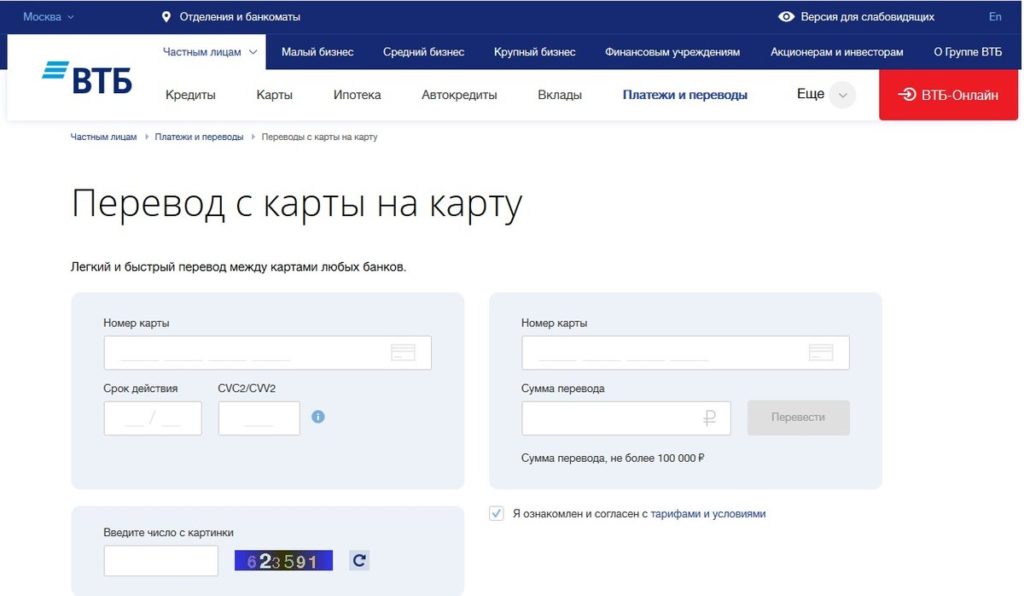Click the card icon in the sender card field

click(403, 353)
